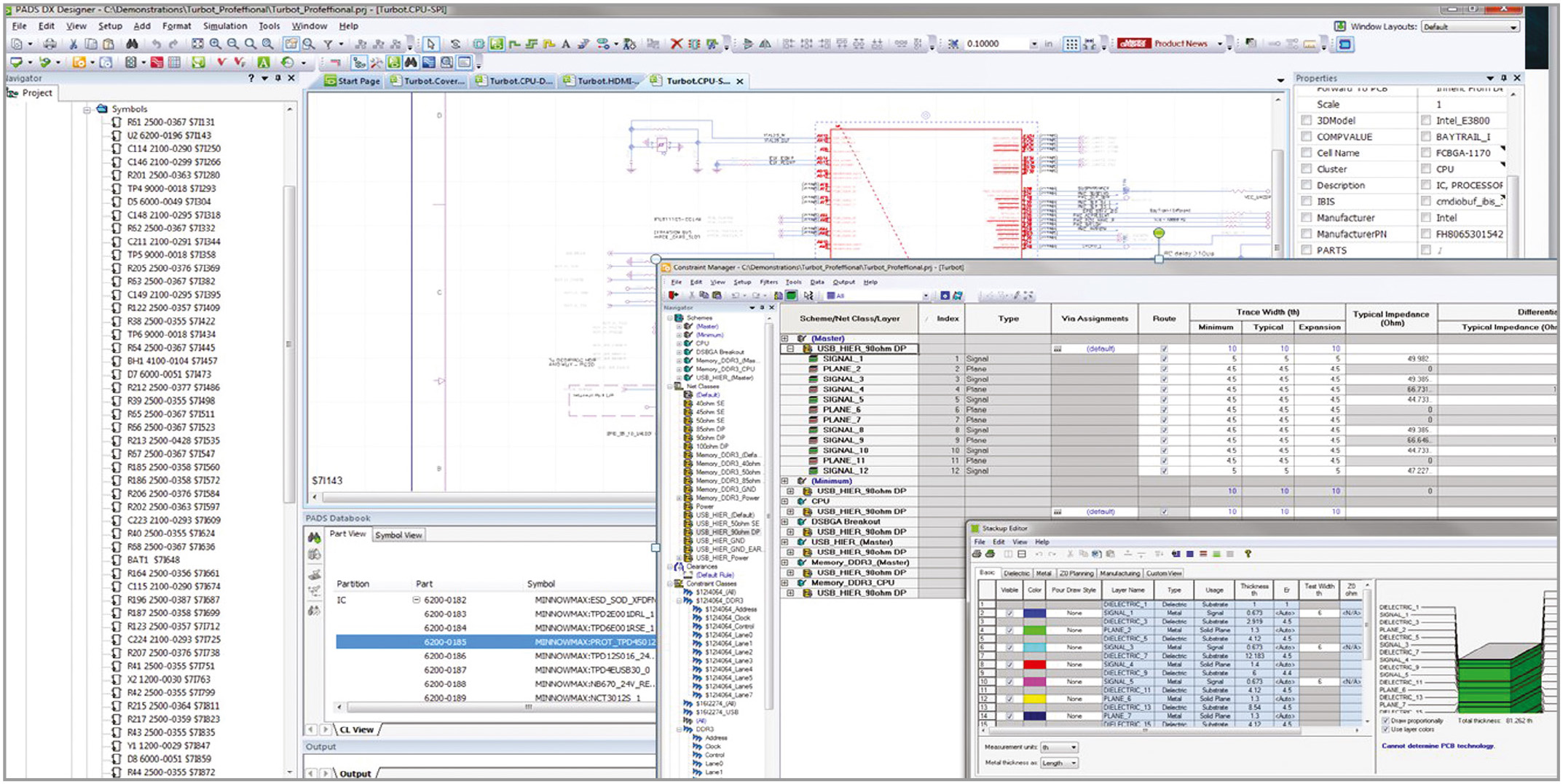Toggle the COMPVALUE property checkbox
This screenshot has height=784, width=1563.
pos(1307,137)
